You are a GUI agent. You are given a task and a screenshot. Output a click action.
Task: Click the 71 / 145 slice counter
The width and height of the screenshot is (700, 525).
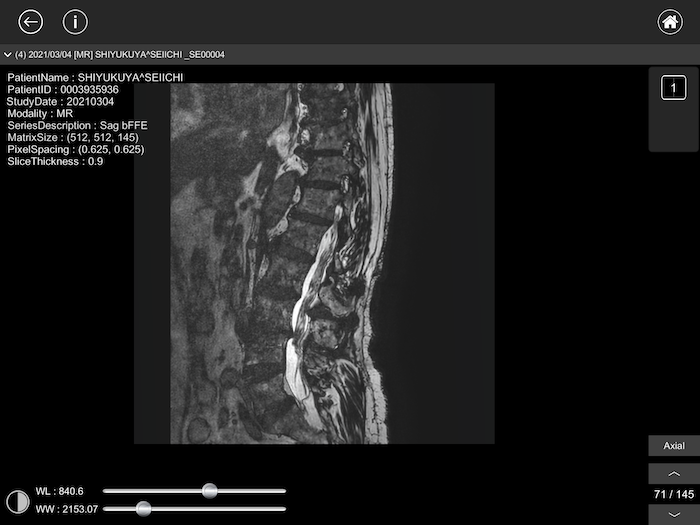(673, 494)
